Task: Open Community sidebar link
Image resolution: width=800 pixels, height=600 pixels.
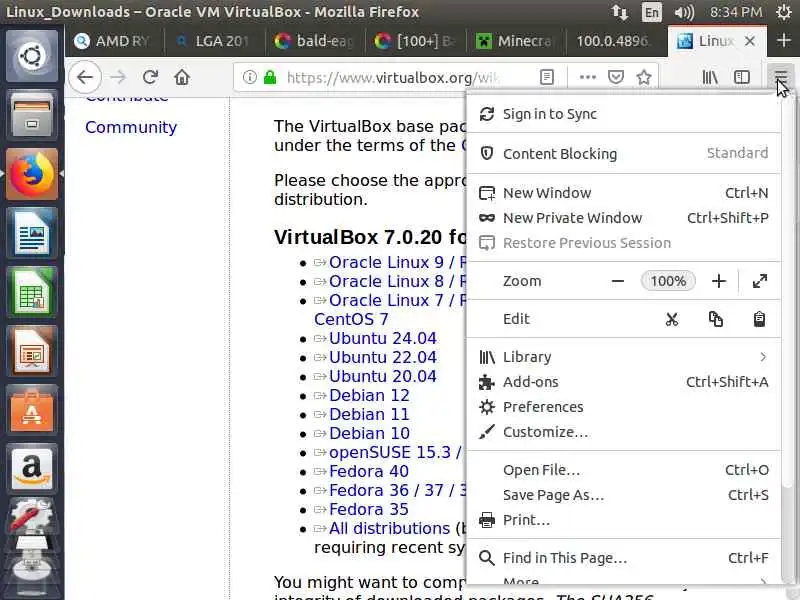Action: [x=131, y=127]
